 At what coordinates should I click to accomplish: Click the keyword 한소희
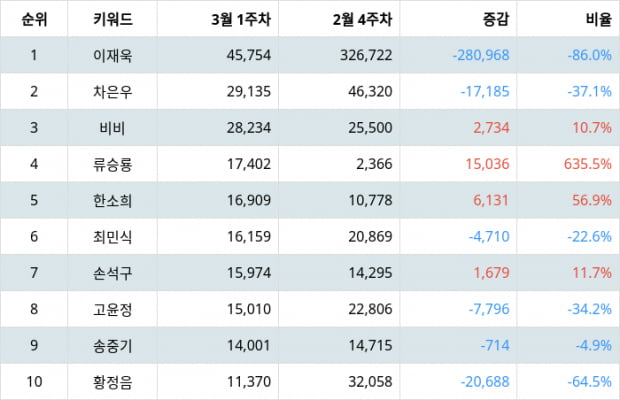[x=113, y=200]
